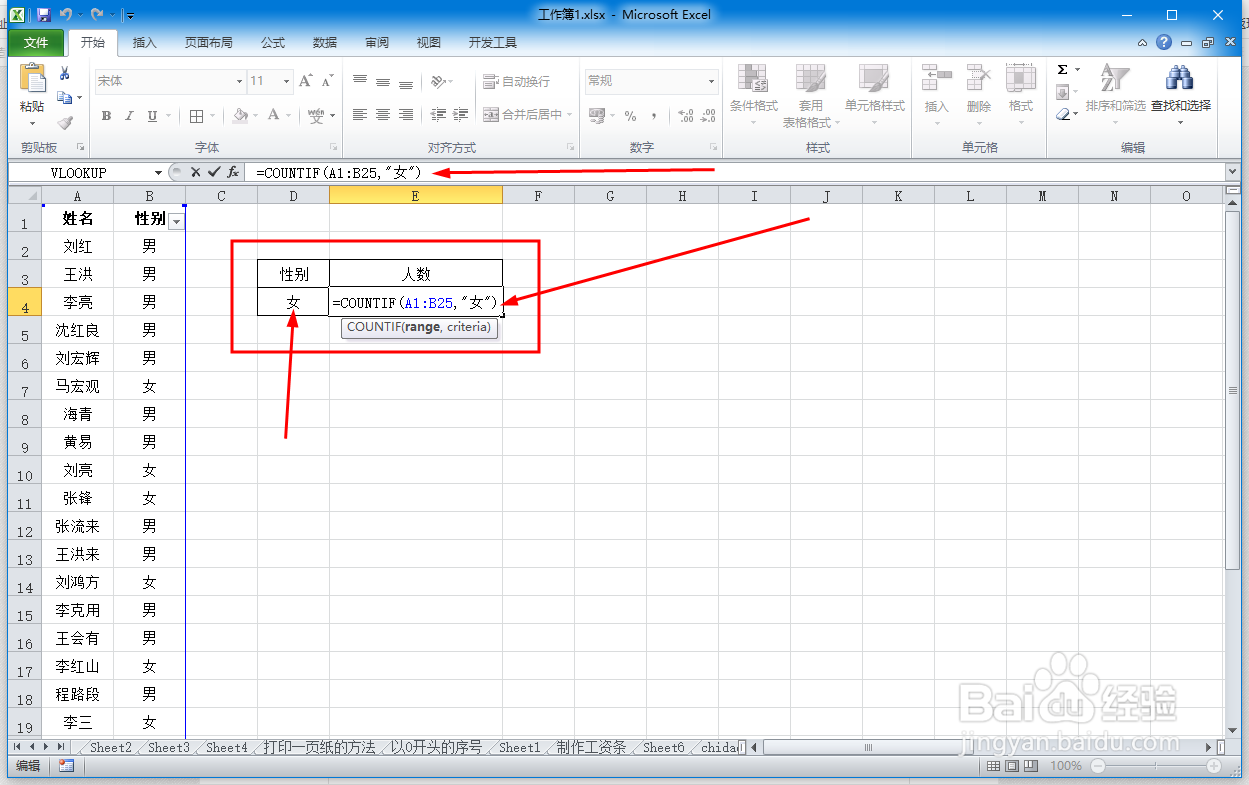The width and height of the screenshot is (1249, 785).
Task: Click the Percent Style icon
Action: [630, 116]
